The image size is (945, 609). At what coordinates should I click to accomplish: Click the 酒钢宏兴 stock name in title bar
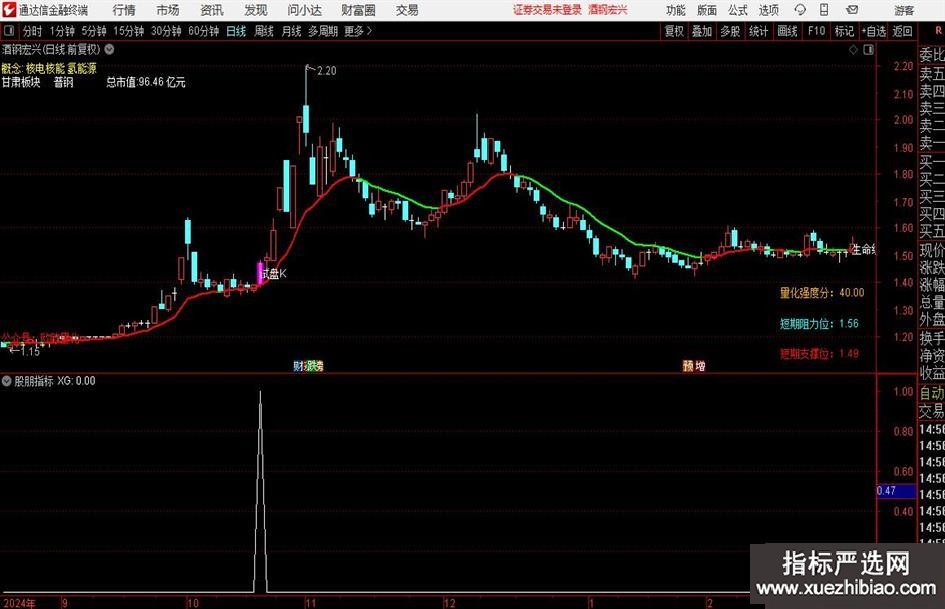pyautogui.click(x=608, y=10)
